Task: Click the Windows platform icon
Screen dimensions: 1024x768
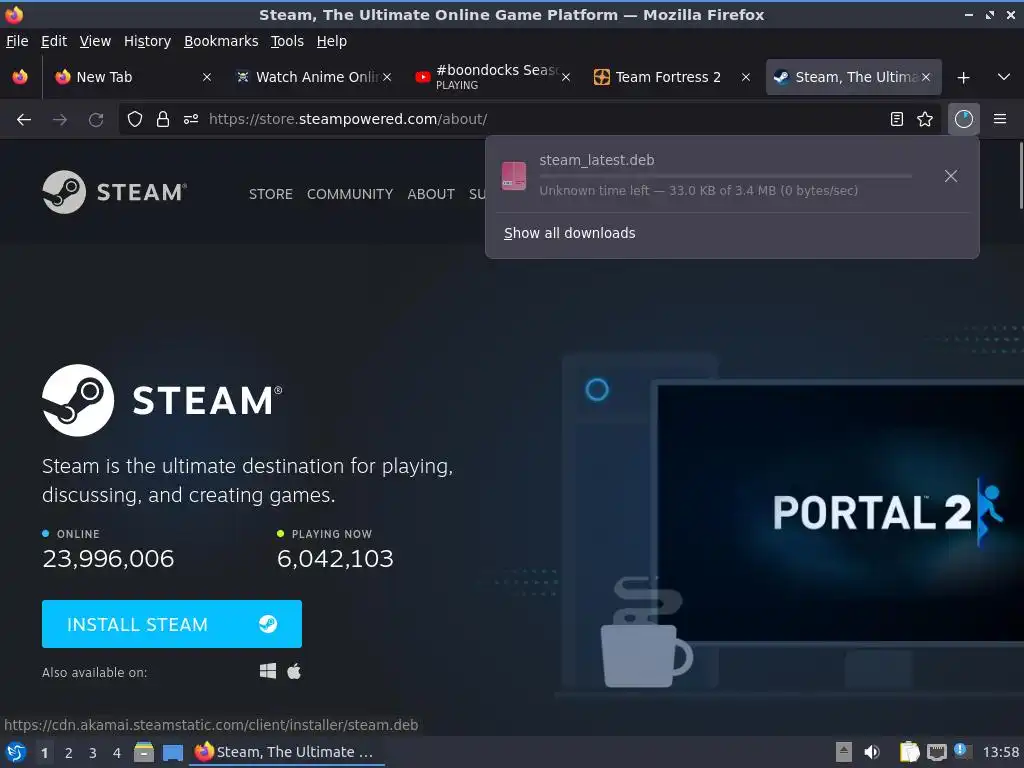Action: pyautogui.click(x=268, y=671)
